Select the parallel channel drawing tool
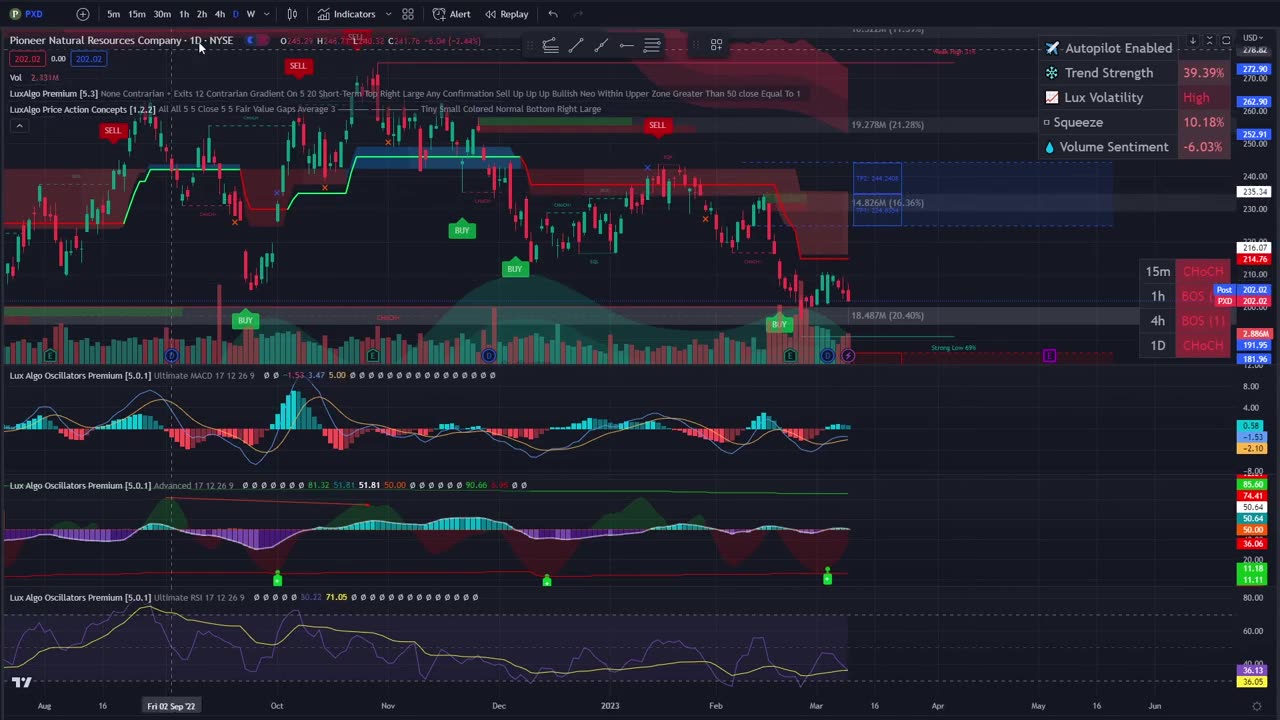The image size is (1280, 720). (550, 45)
